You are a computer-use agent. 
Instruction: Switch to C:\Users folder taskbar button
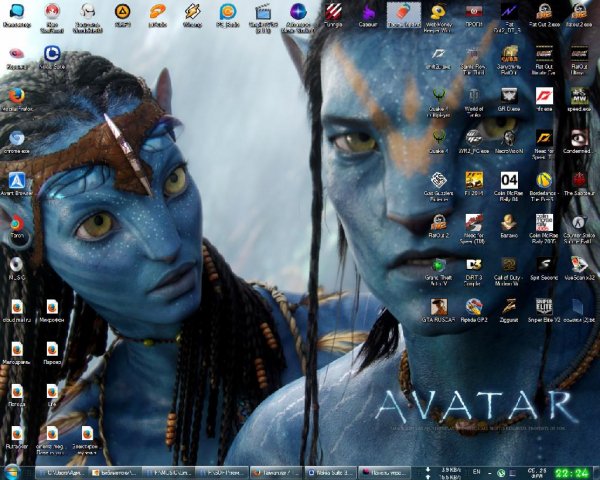pos(61,473)
